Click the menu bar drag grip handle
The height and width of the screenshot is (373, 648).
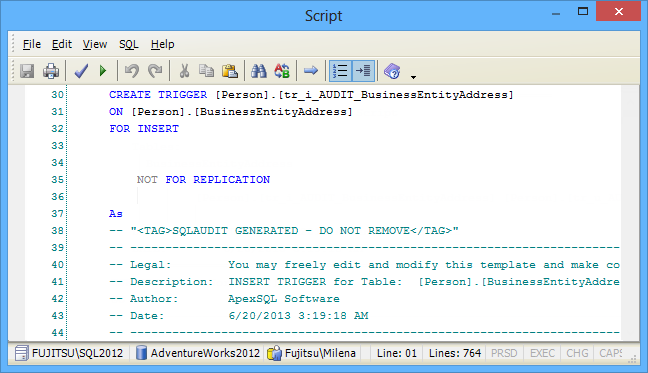(x=13, y=44)
